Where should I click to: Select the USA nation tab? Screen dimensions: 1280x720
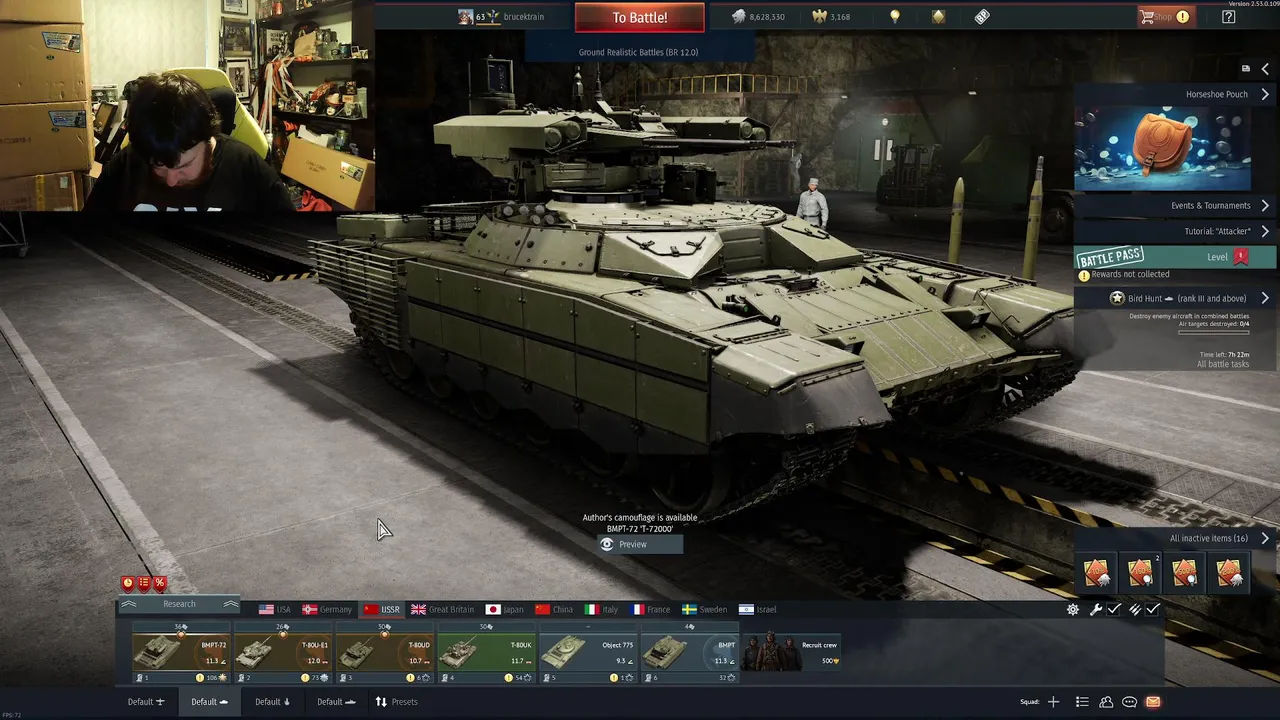274,609
